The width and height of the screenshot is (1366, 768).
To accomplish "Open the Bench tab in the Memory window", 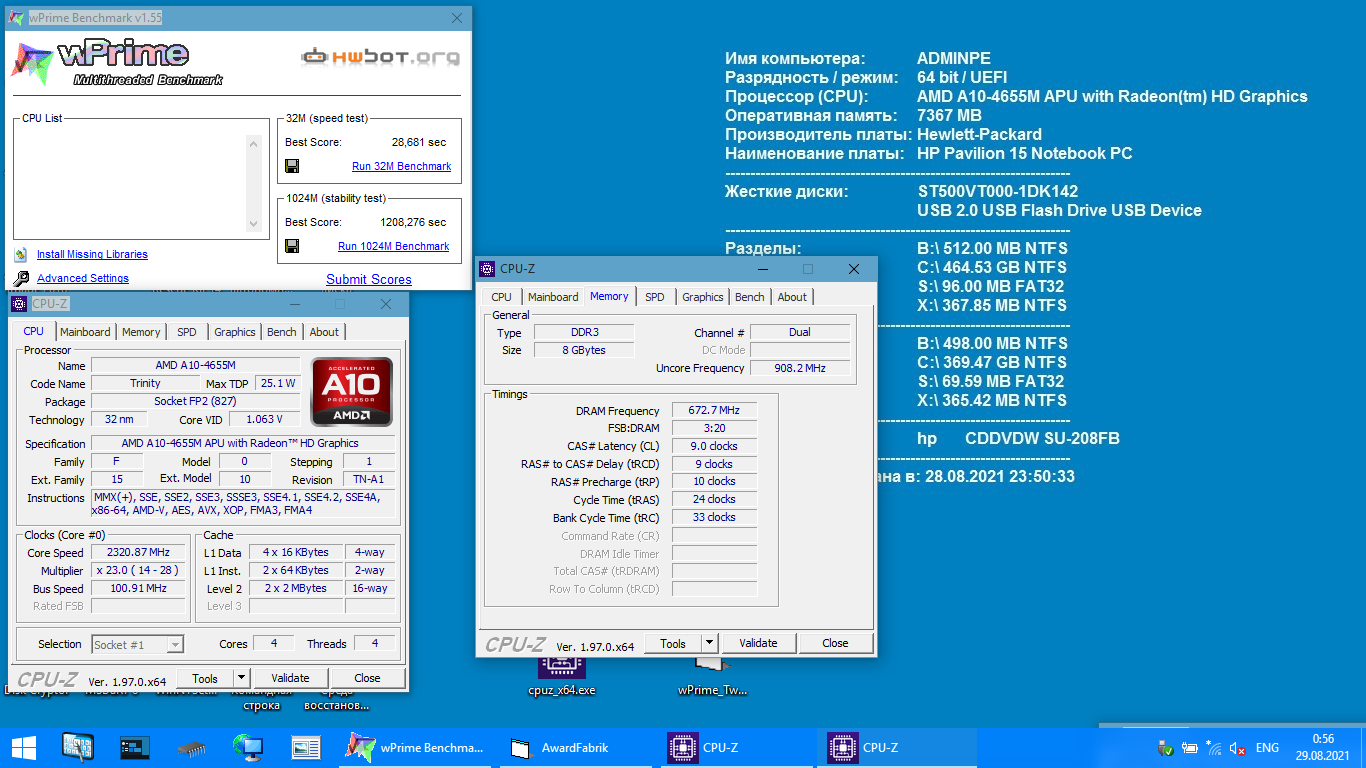I will 750,297.
